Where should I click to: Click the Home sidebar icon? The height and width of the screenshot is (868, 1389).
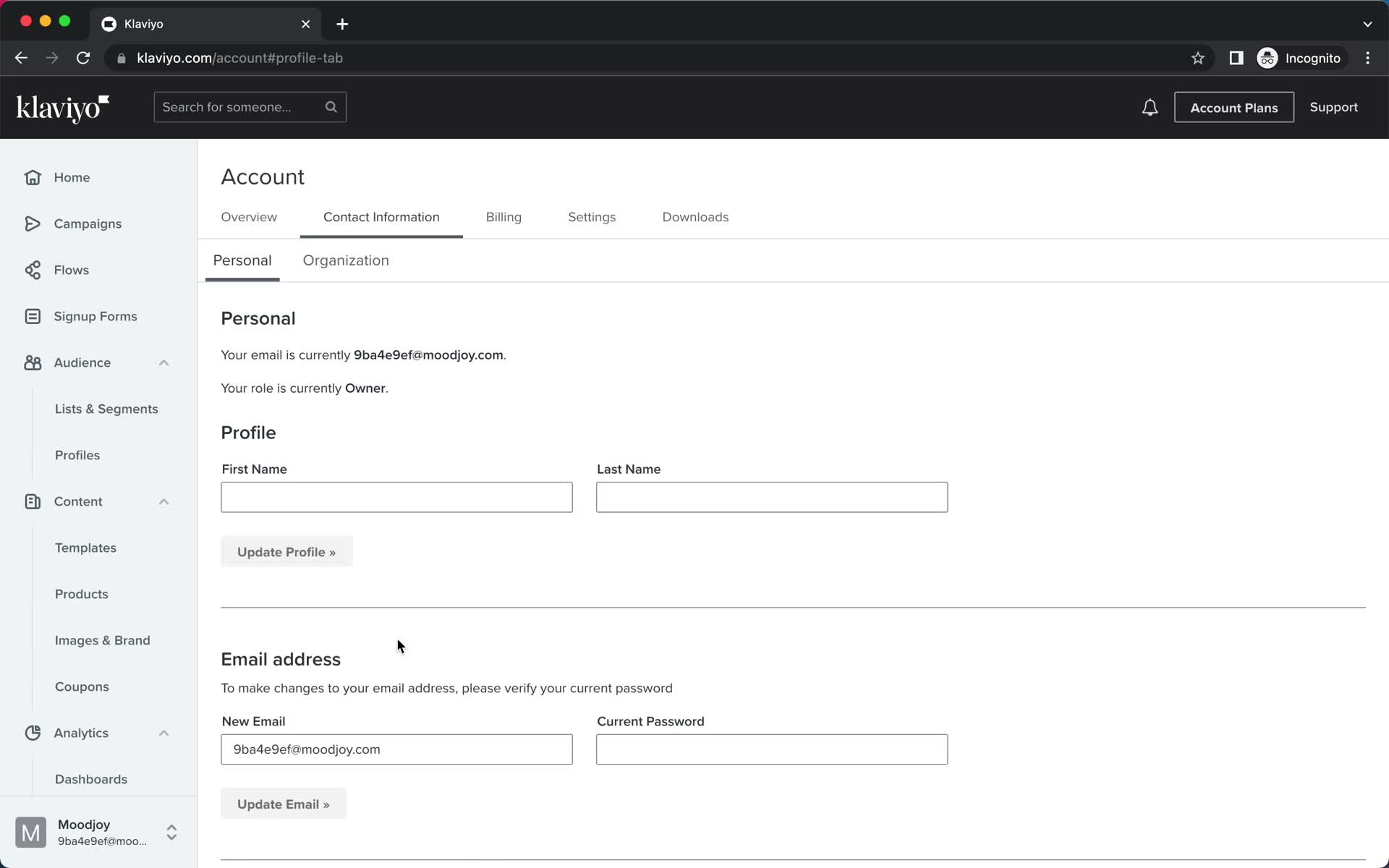pyautogui.click(x=33, y=177)
